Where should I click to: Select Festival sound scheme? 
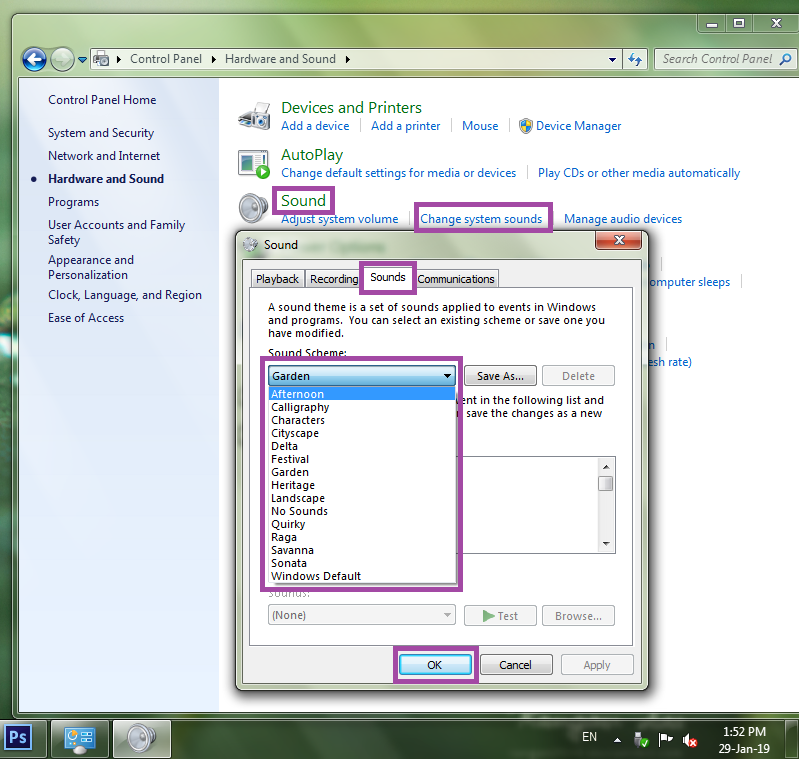click(361, 459)
